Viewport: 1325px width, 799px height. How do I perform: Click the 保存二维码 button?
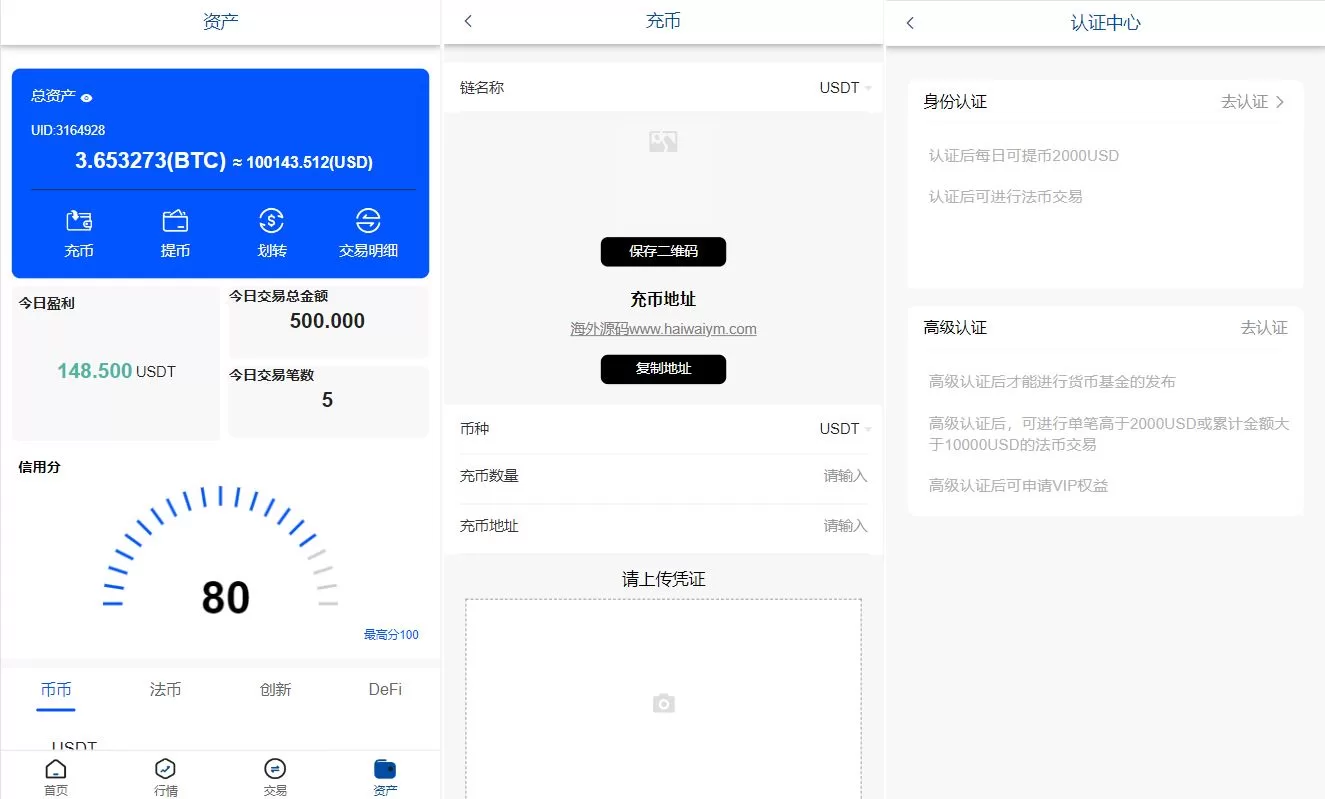[663, 252]
